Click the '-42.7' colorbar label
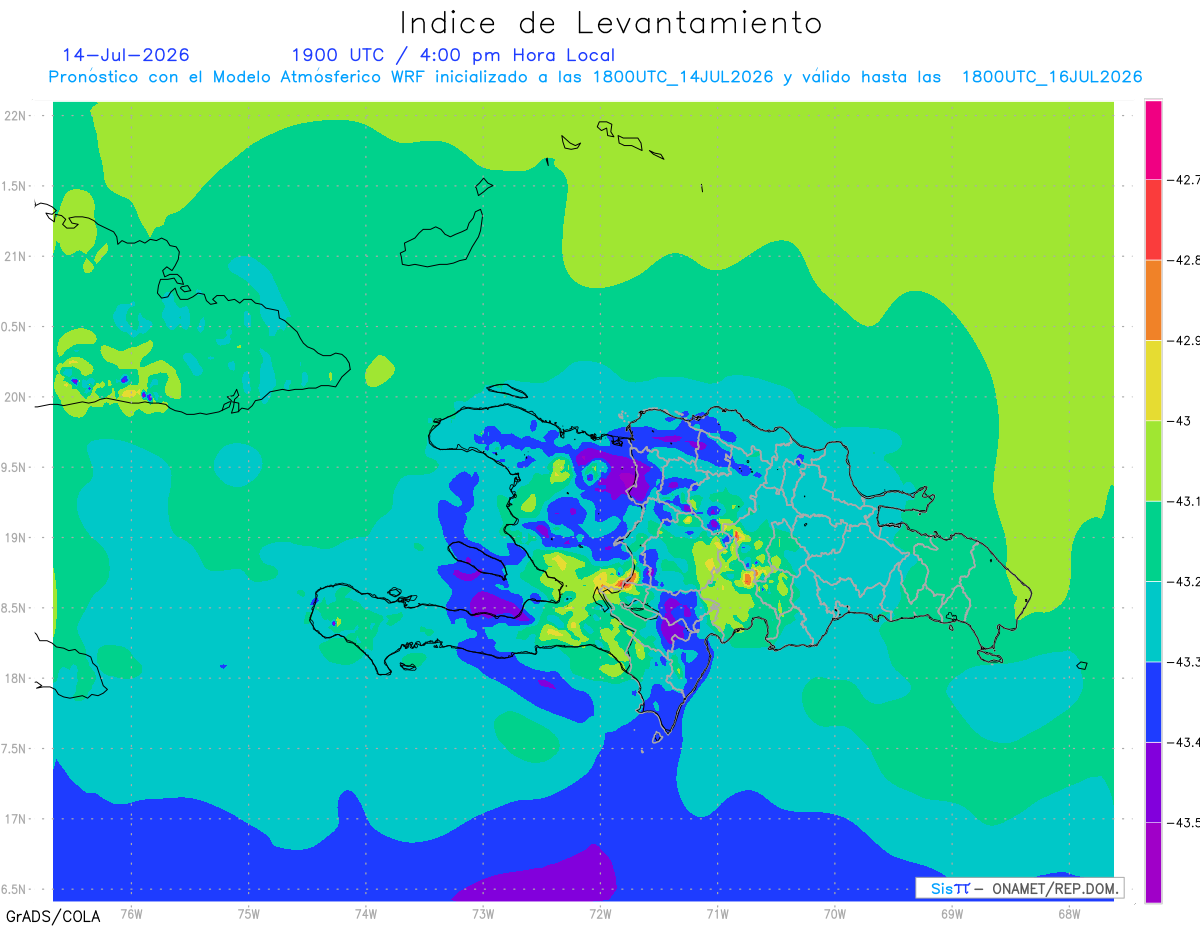Image resolution: width=1200 pixels, height=927 pixels. click(1184, 180)
